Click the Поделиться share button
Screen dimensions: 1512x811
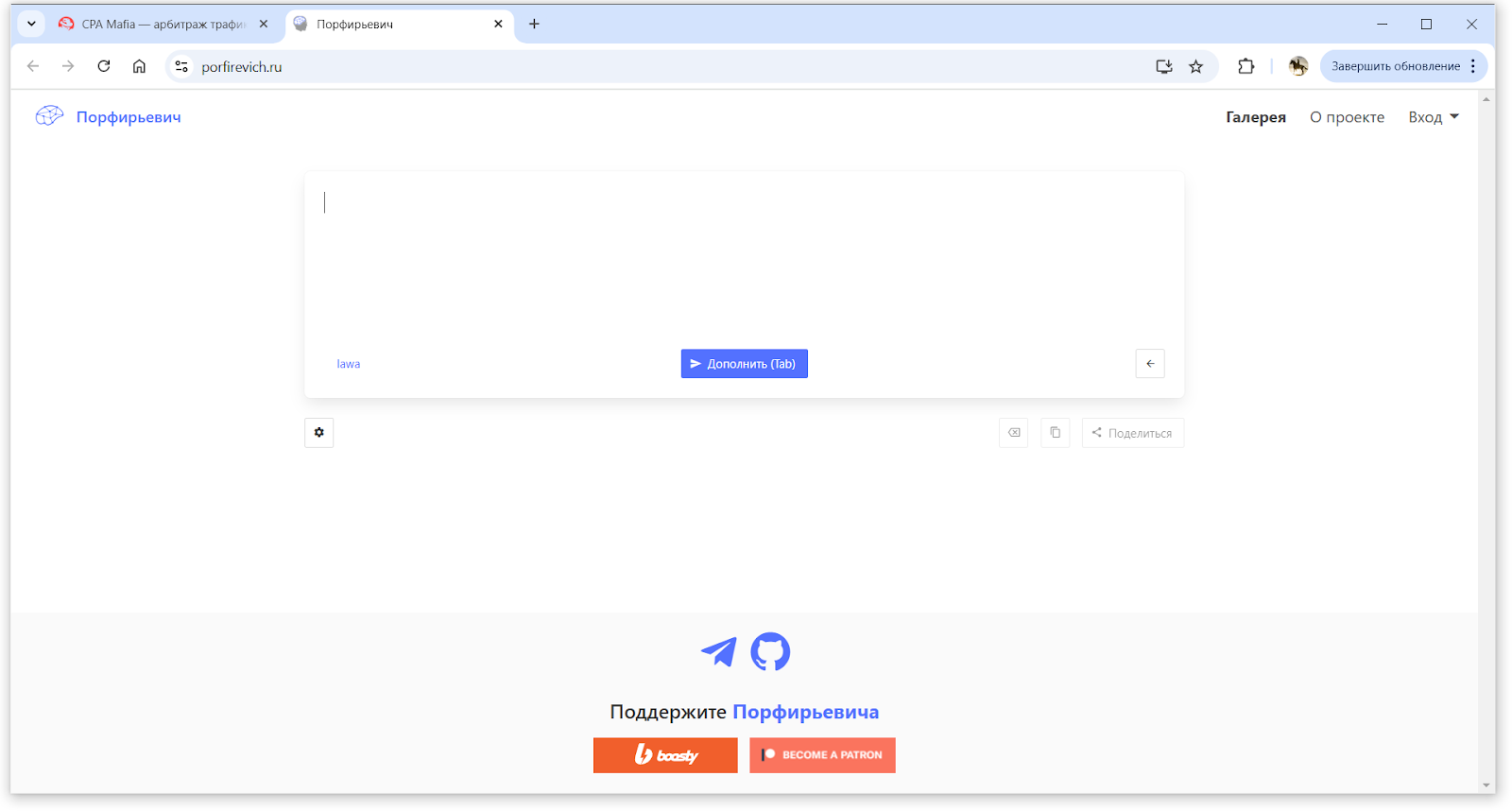1133,433
